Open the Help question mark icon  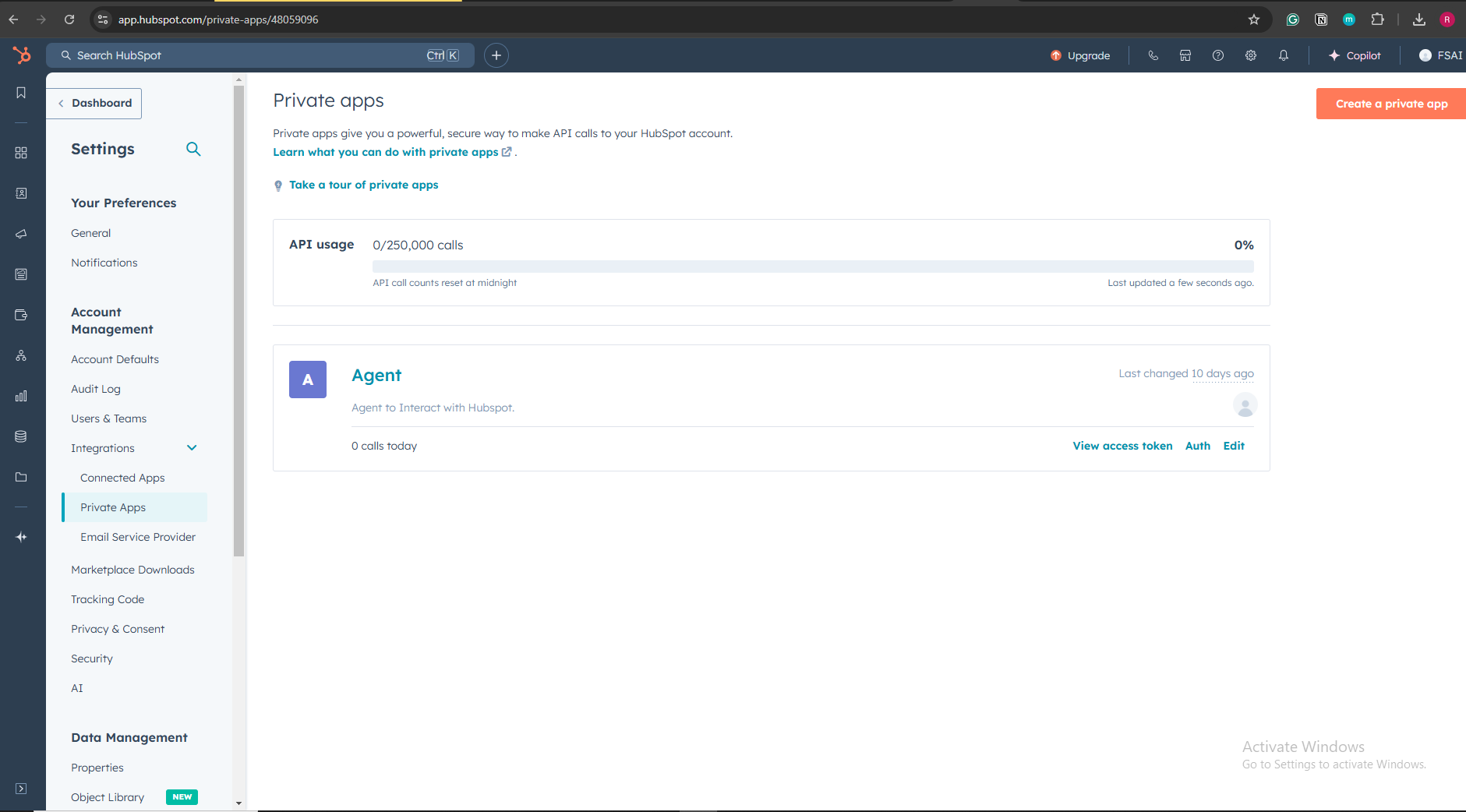pos(1218,55)
